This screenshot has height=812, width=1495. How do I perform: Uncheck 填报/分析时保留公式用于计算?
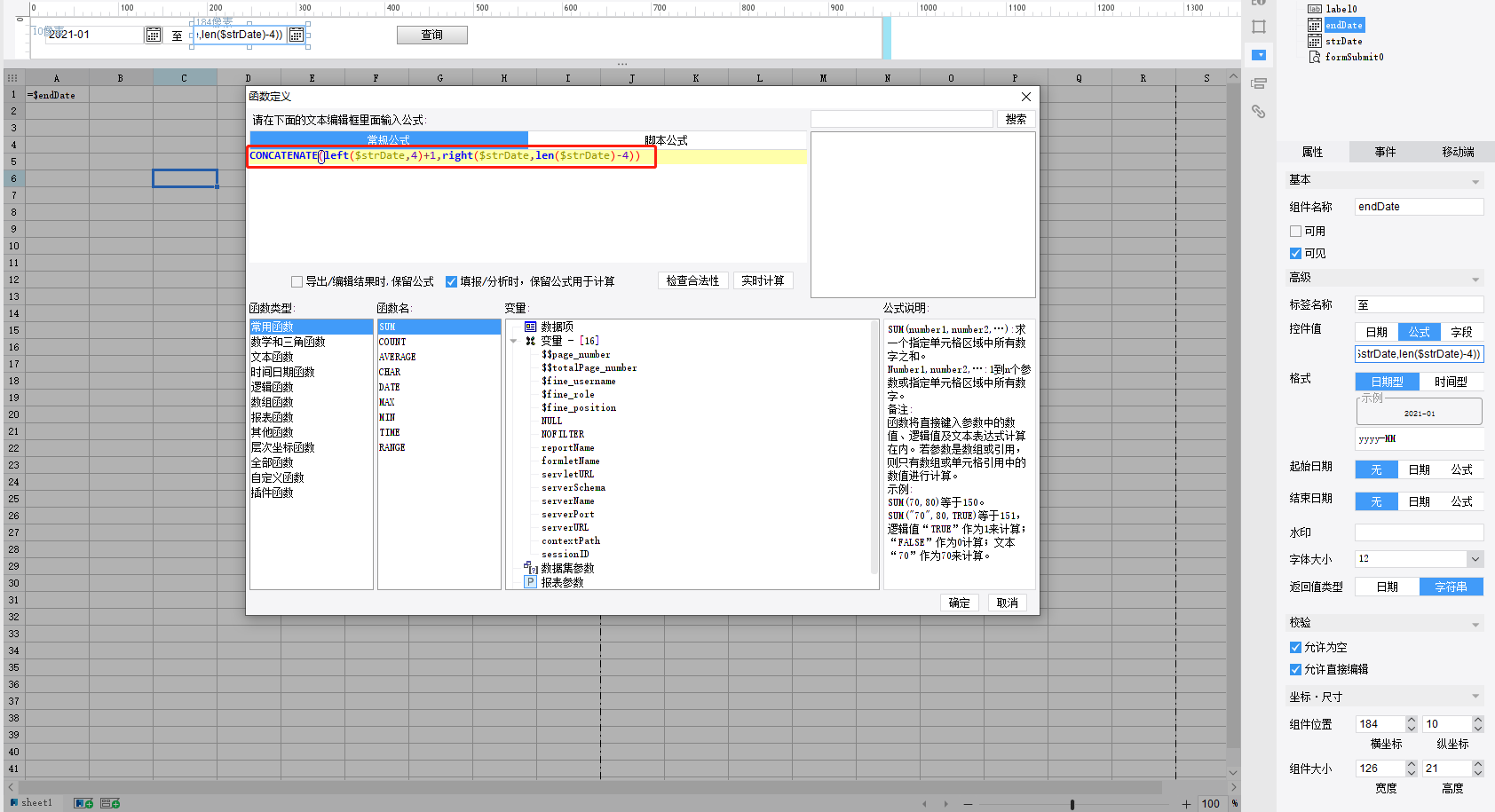[x=451, y=282]
